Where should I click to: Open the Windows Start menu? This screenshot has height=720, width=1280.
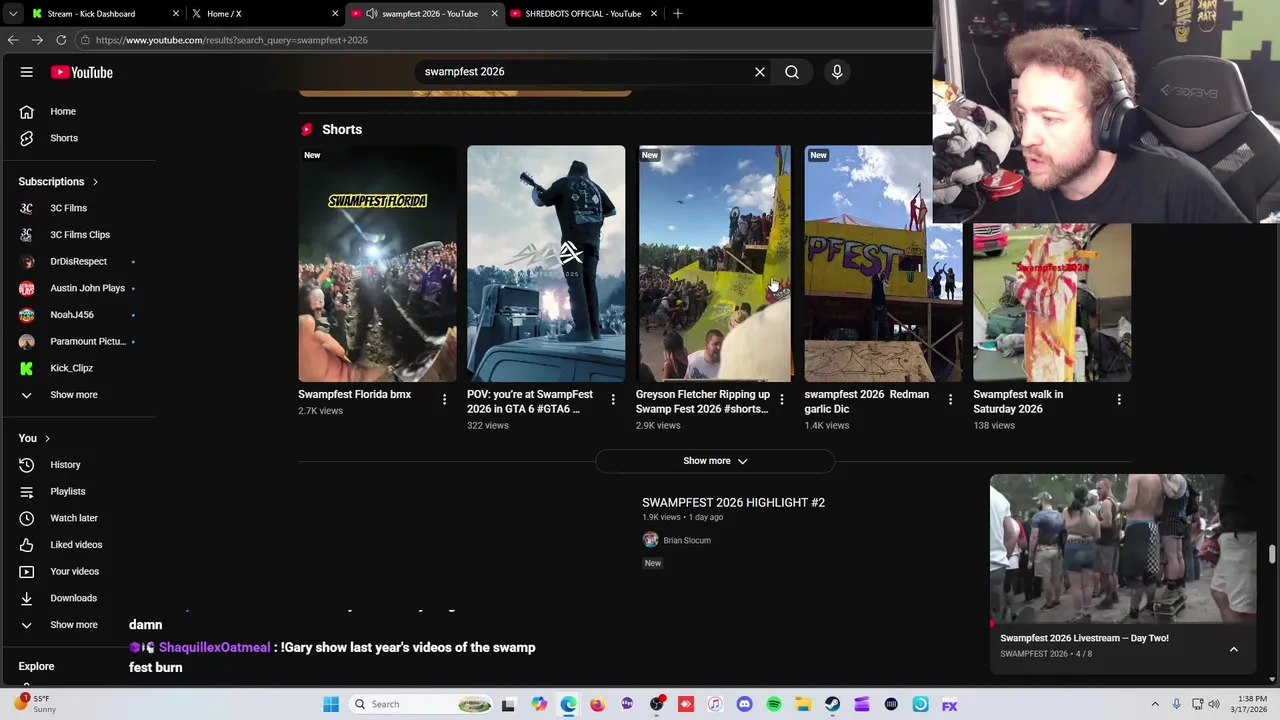point(331,704)
